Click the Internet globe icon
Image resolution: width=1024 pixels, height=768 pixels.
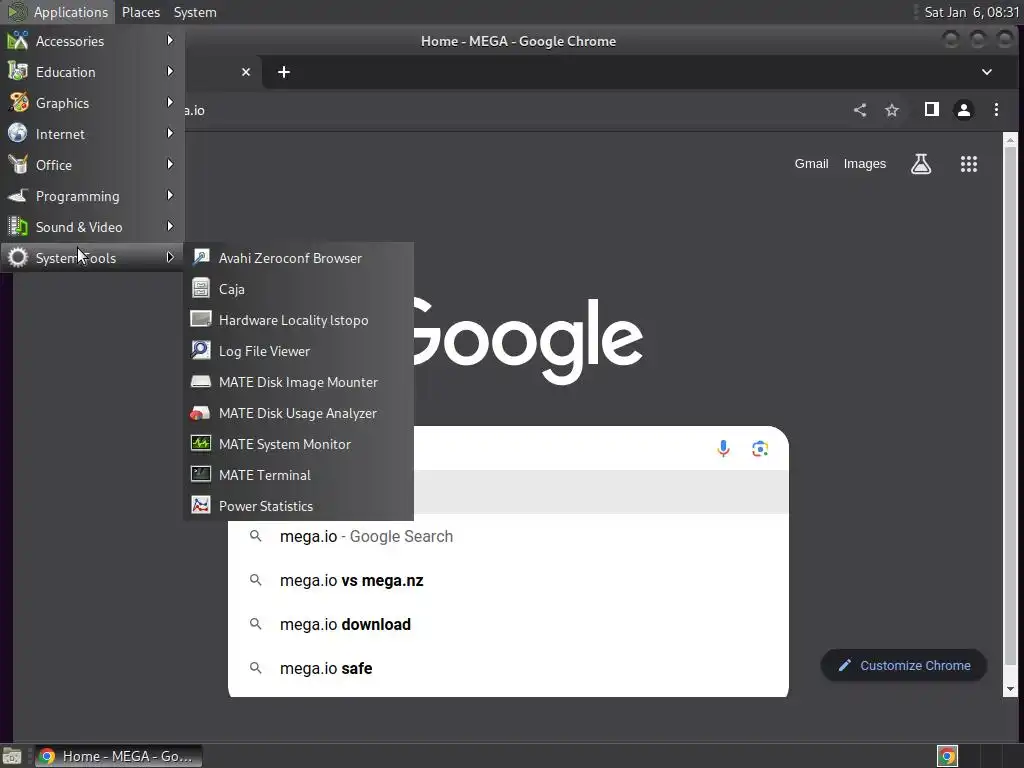(x=18, y=134)
